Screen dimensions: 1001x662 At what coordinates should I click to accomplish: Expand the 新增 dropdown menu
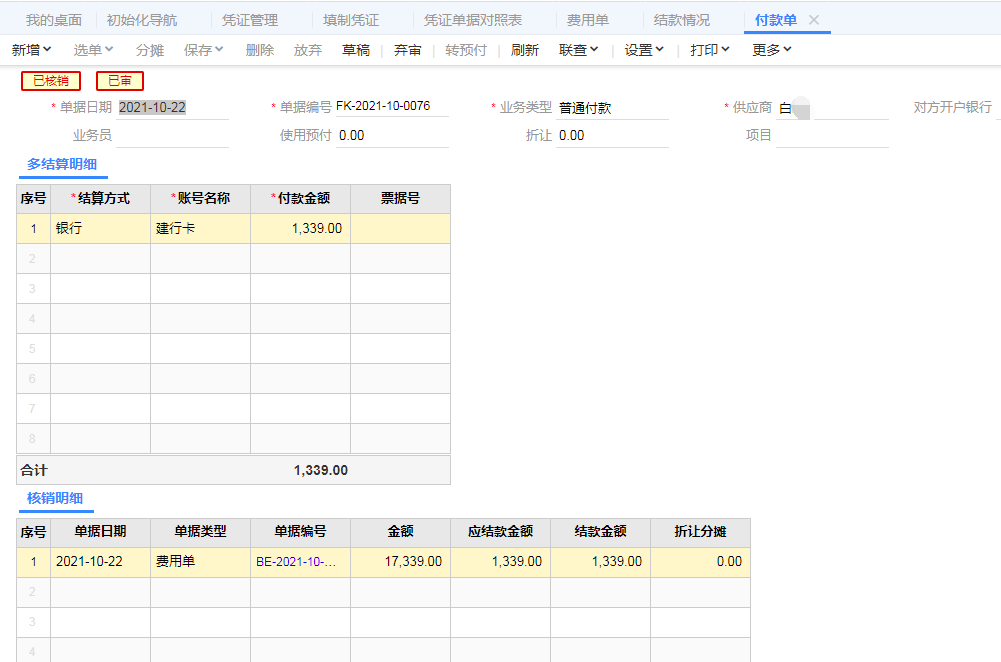[x=31, y=50]
